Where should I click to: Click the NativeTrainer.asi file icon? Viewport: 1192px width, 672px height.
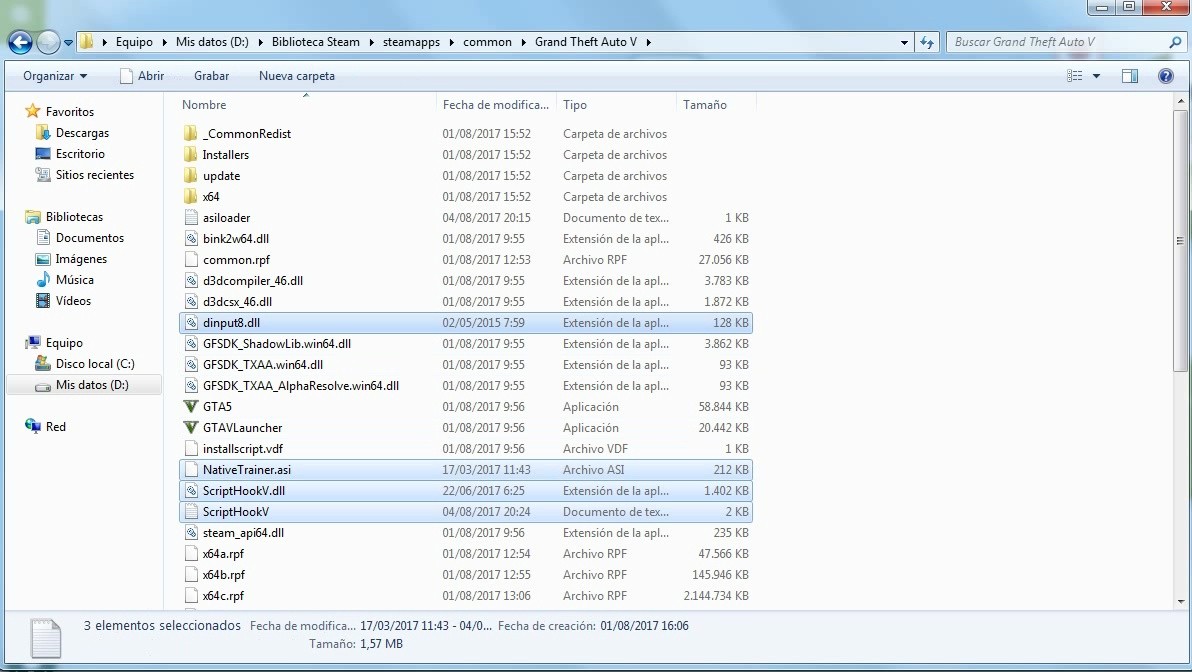(x=192, y=470)
